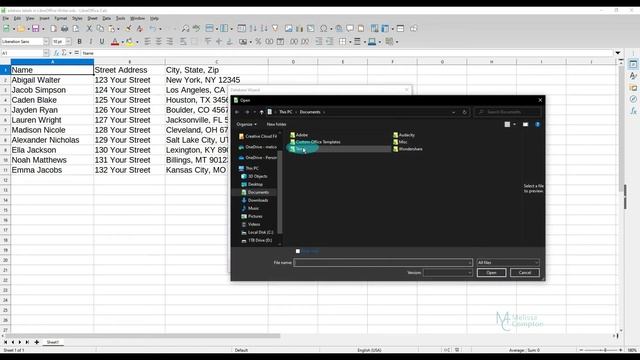Open the Format menu in Calc
Viewport: 640px width, 360px height.
(61, 18)
